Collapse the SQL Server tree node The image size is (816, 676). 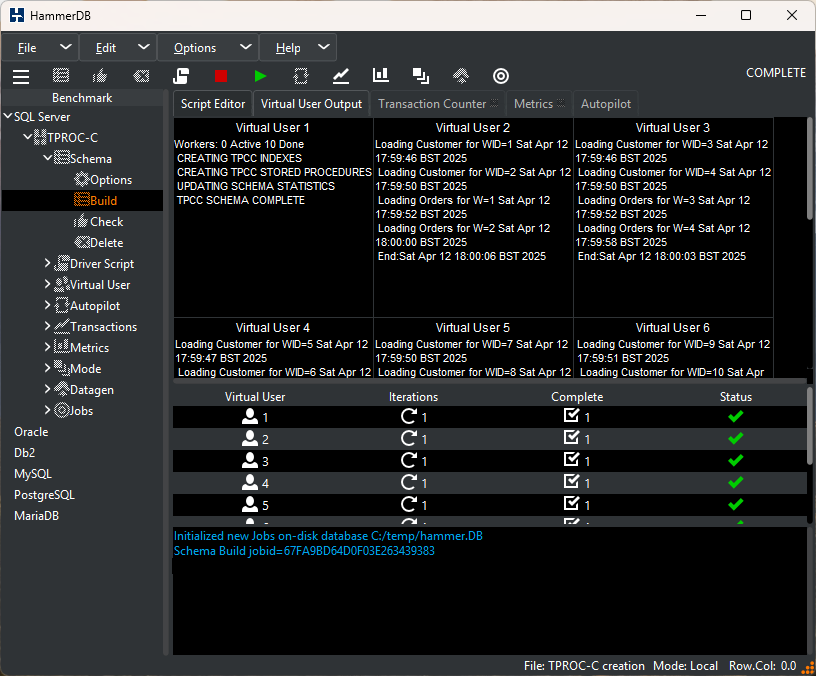tap(7, 116)
